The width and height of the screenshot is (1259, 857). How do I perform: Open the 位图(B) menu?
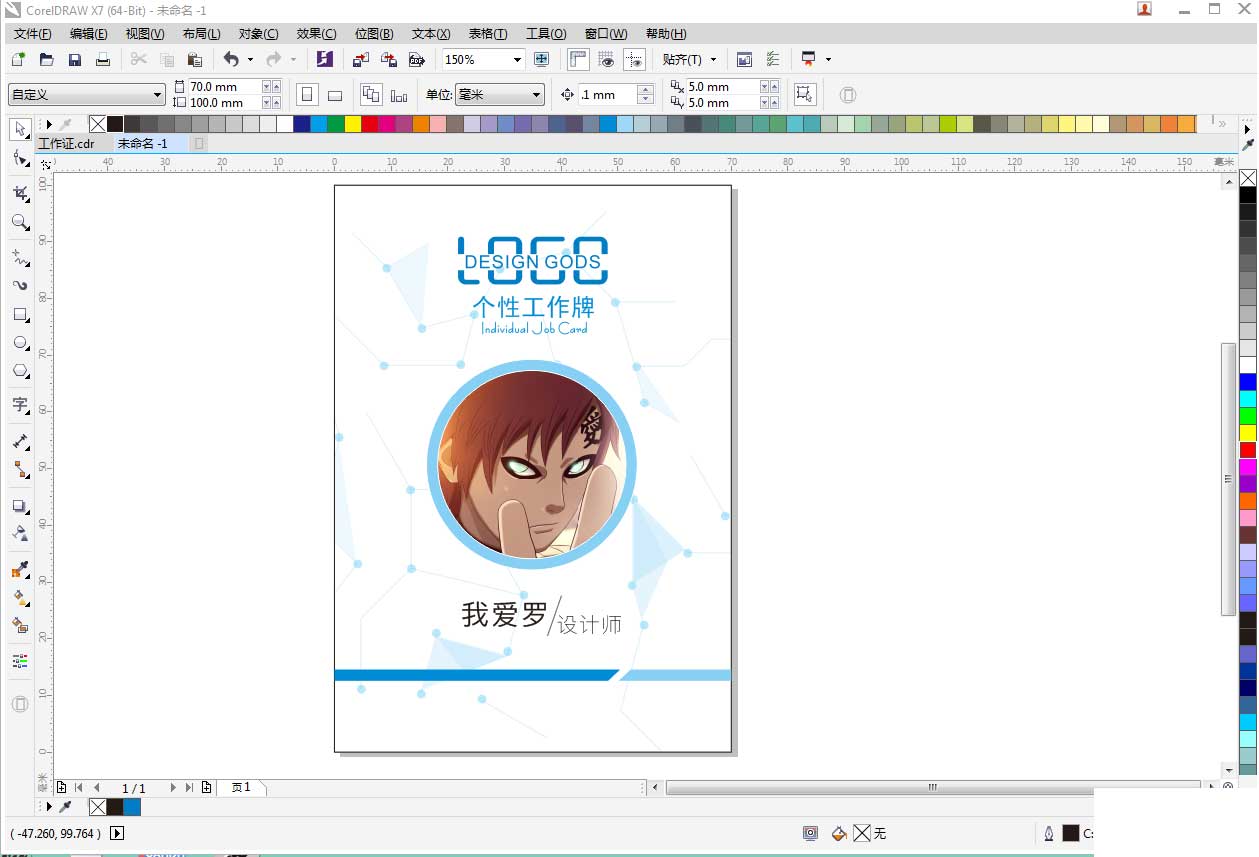click(x=374, y=34)
